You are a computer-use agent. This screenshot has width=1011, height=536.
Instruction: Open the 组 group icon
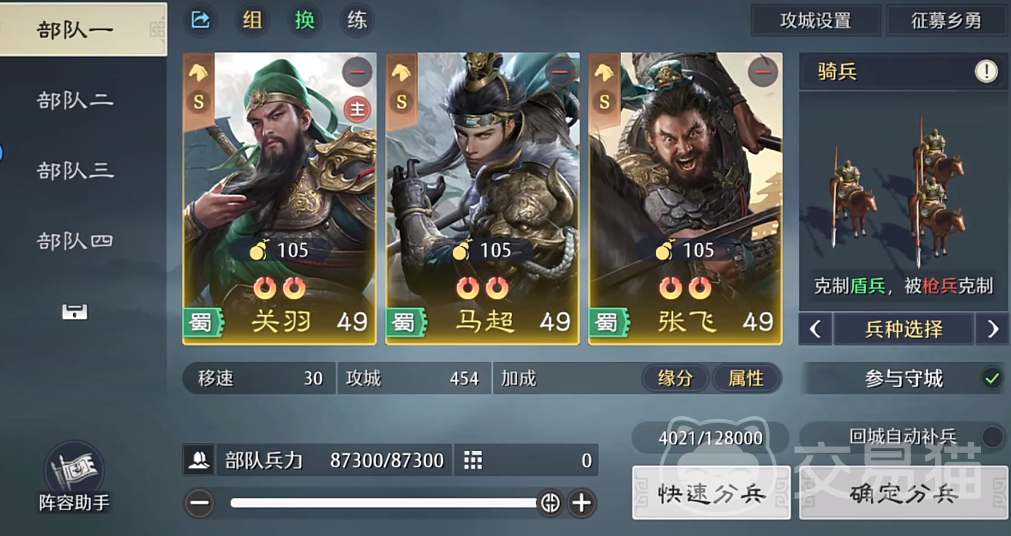click(252, 20)
